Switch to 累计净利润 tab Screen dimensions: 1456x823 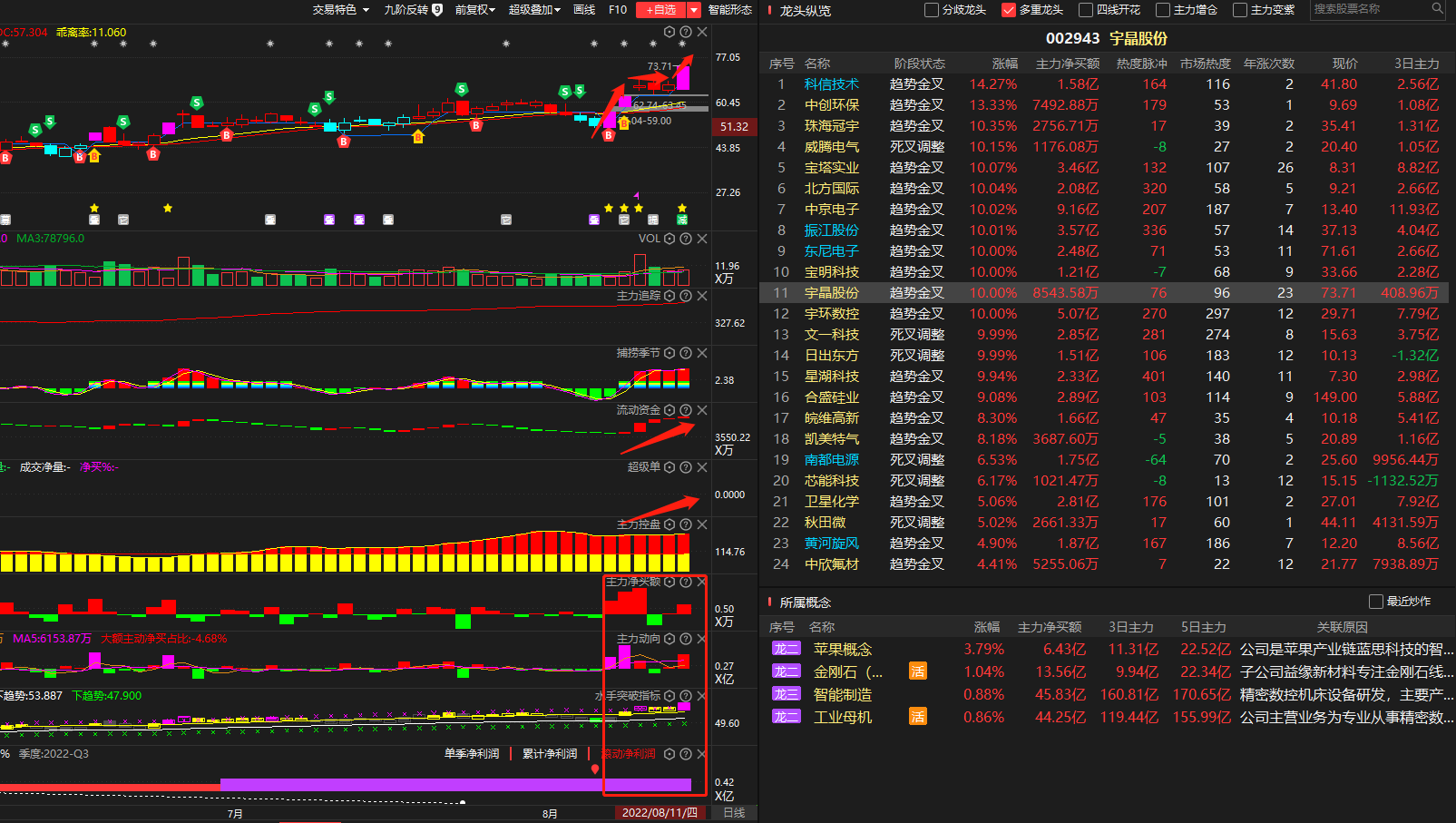(550, 754)
